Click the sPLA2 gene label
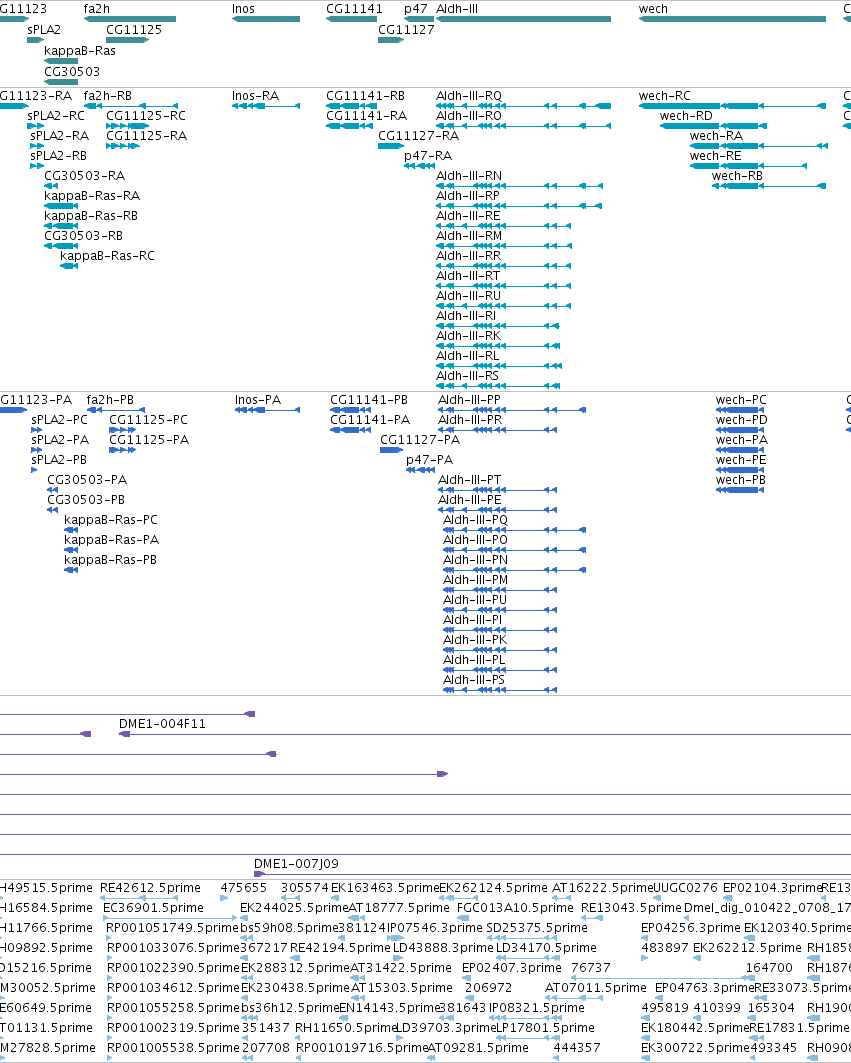 click(44, 30)
